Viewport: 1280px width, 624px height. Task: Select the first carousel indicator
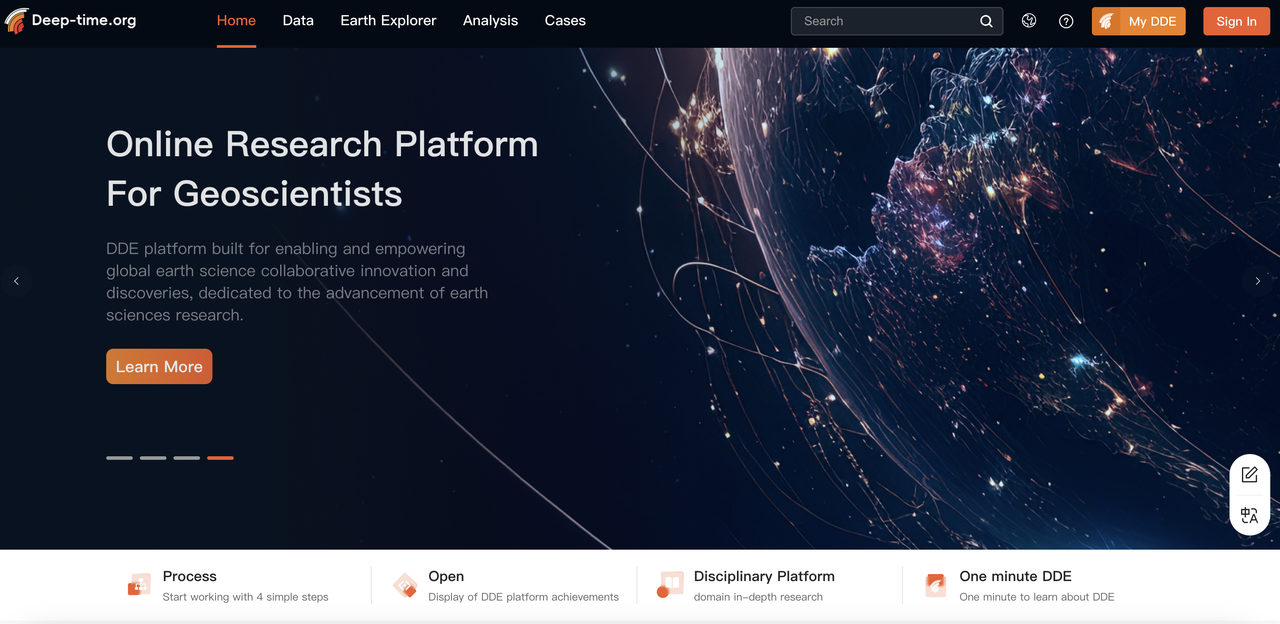tap(119, 457)
